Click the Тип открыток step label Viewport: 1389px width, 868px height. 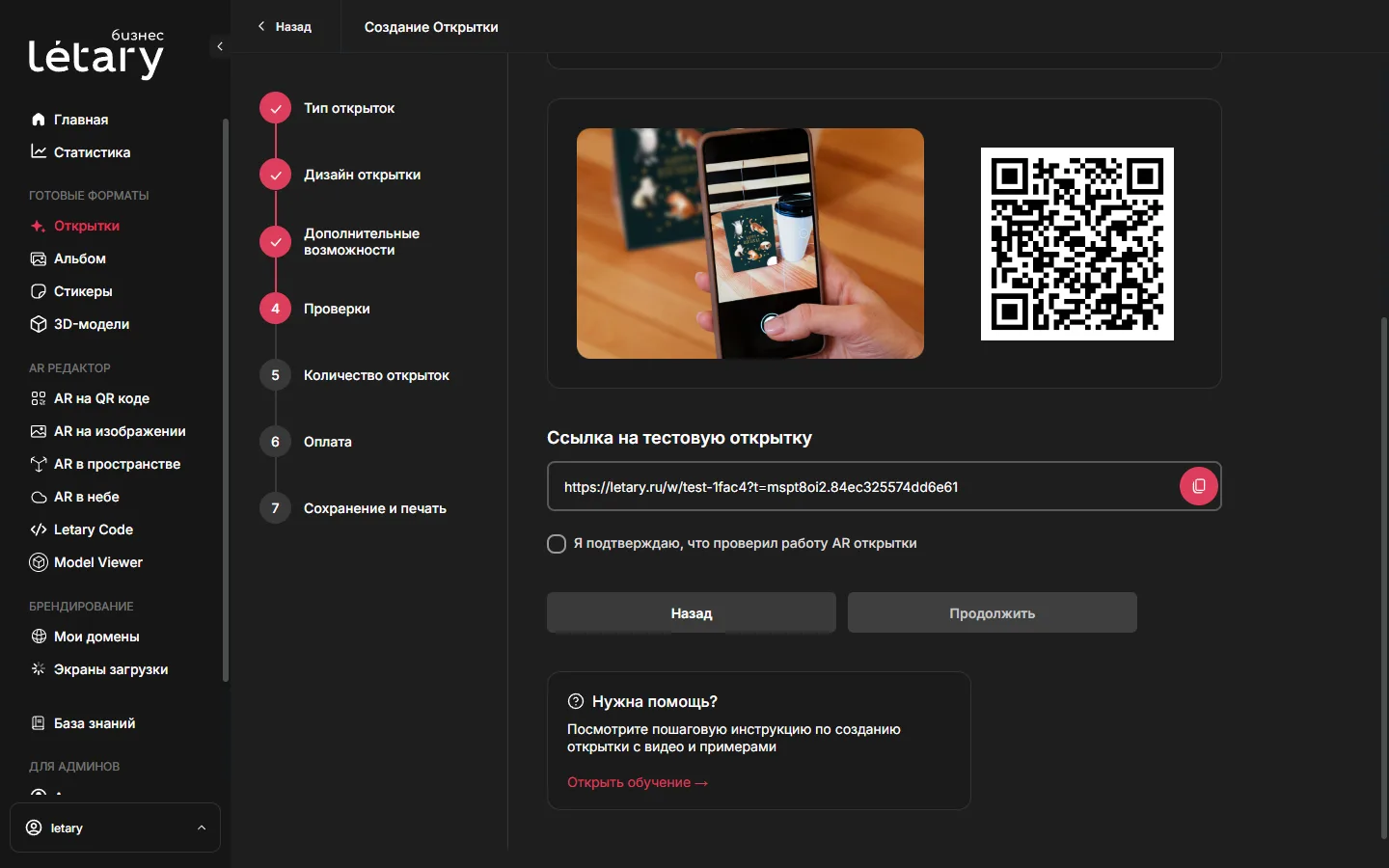click(349, 108)
